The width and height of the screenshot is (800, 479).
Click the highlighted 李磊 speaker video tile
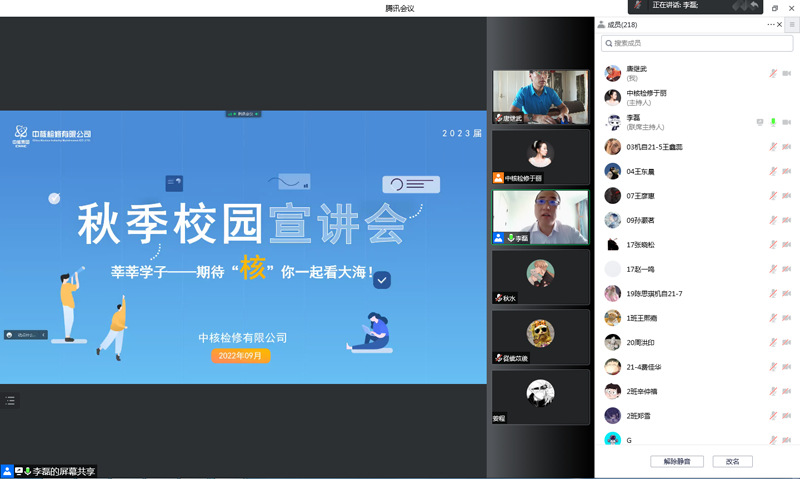(540, 217)
